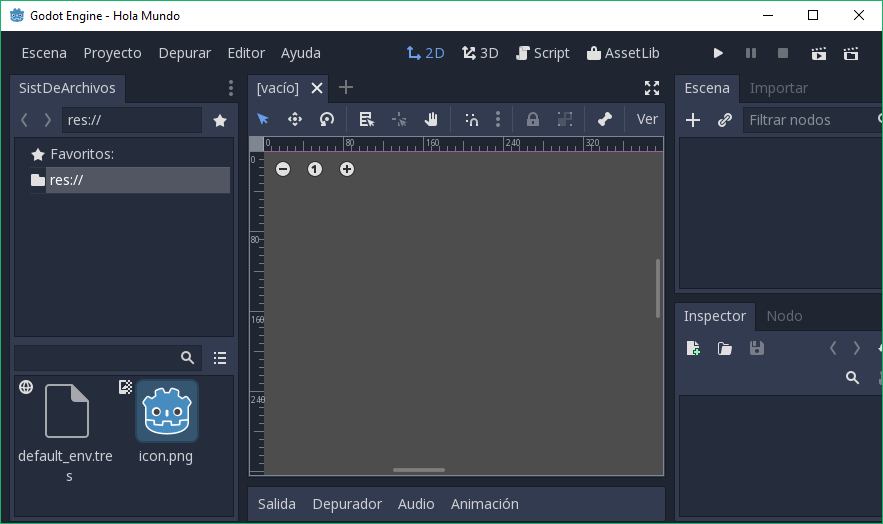Zoom in the viewport with plus button
This screenshot has width=883, height=524.
pos(347,169)
